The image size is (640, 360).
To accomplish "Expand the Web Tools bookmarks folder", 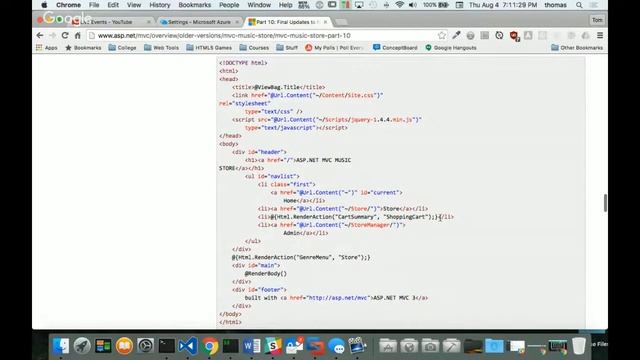I will (x=162, y=48).
